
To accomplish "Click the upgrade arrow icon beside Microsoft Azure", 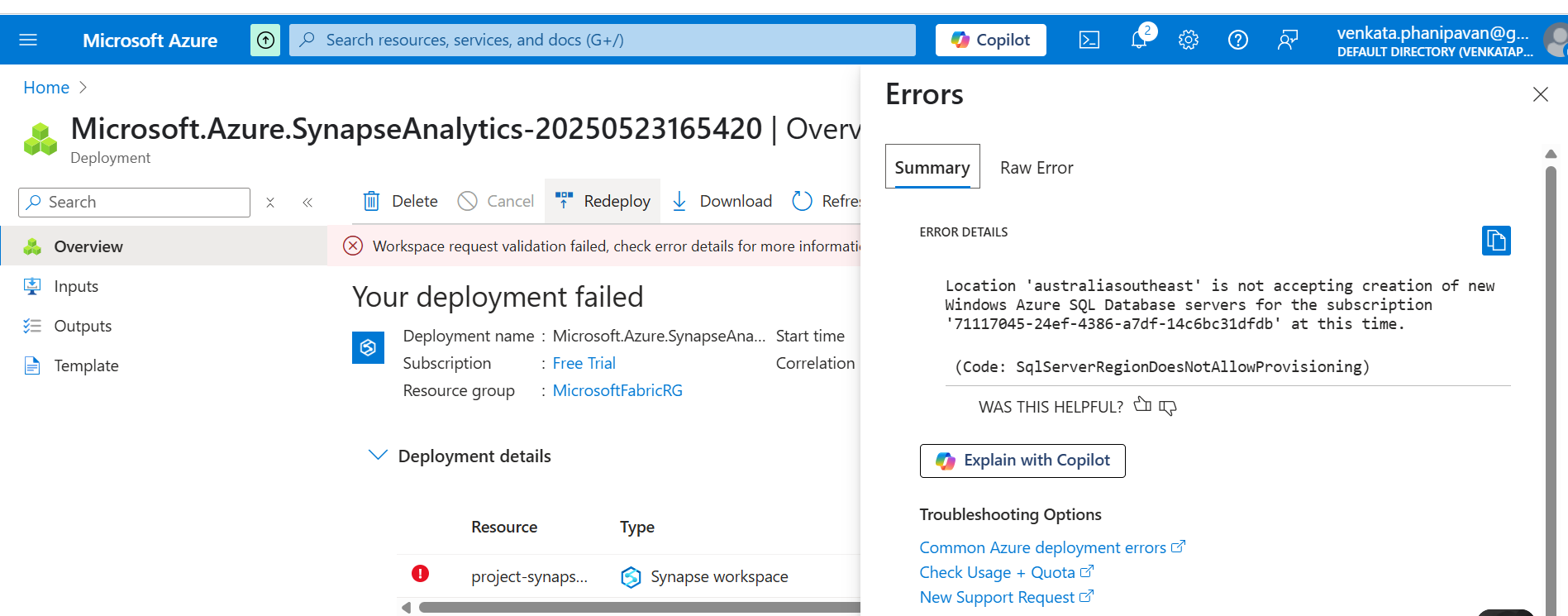I will 265,40.
